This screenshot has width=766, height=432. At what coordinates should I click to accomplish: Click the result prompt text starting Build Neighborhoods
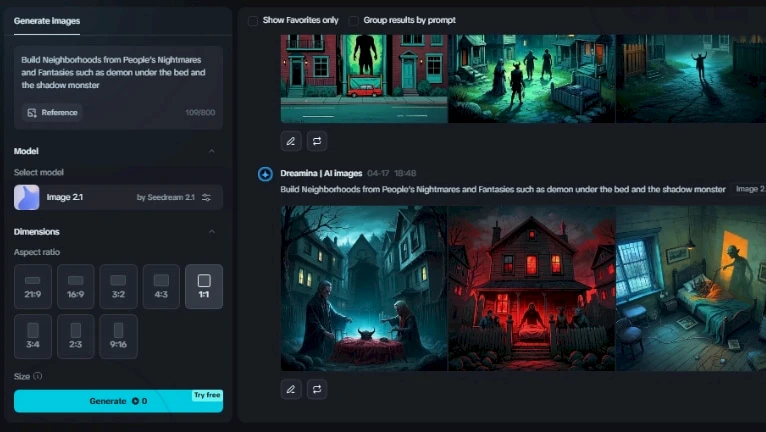point(503,189)
